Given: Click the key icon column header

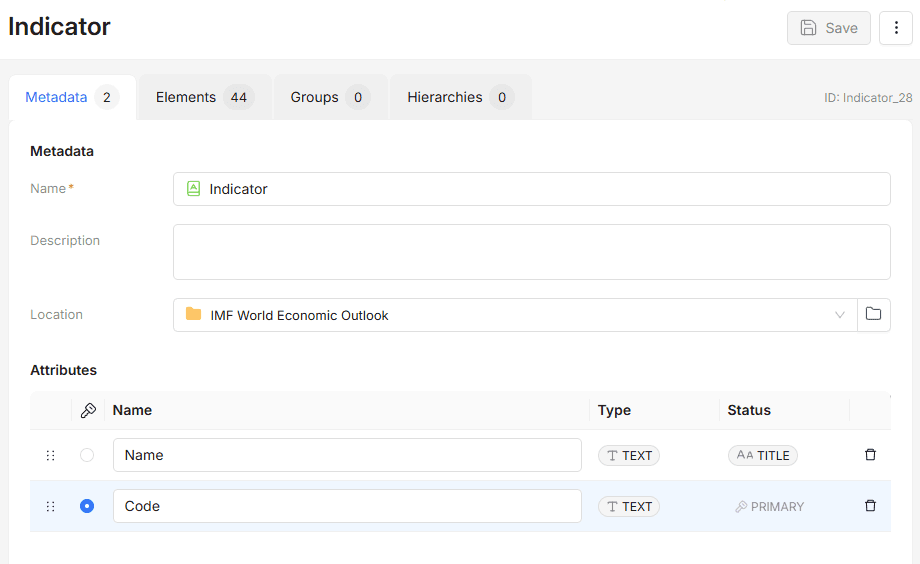Looking at the screenshot, I should pyautogui.click(x=88, y=410).
